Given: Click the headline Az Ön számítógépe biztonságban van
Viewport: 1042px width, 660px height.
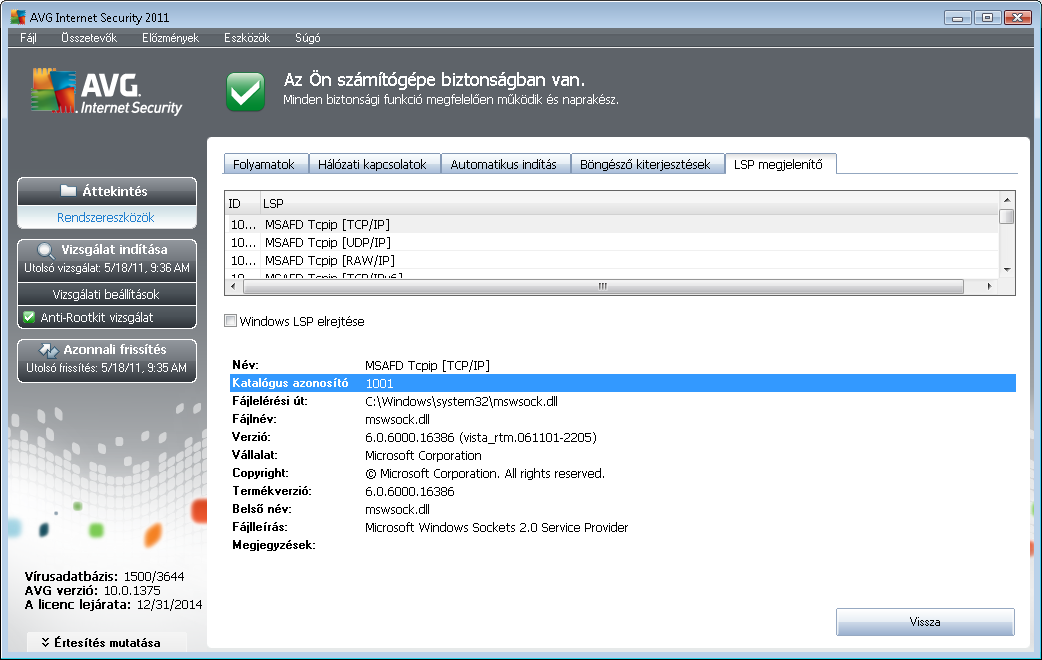Looking at the screenshot, I should click(435, 80).
